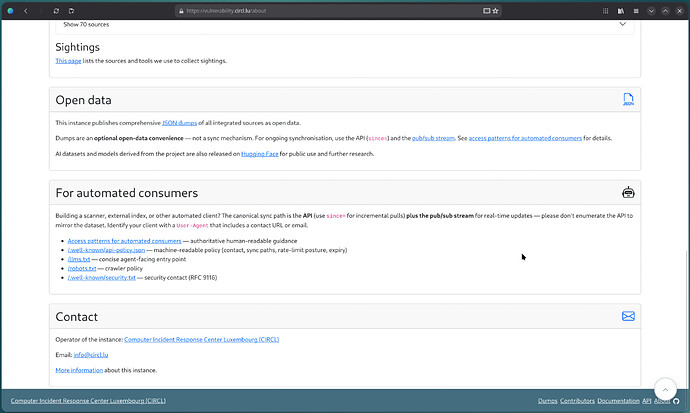Click the text 'security contact (RFC 9116)'
The height and width of the screenshot is (413, 690).
click(x=180, y=278)
